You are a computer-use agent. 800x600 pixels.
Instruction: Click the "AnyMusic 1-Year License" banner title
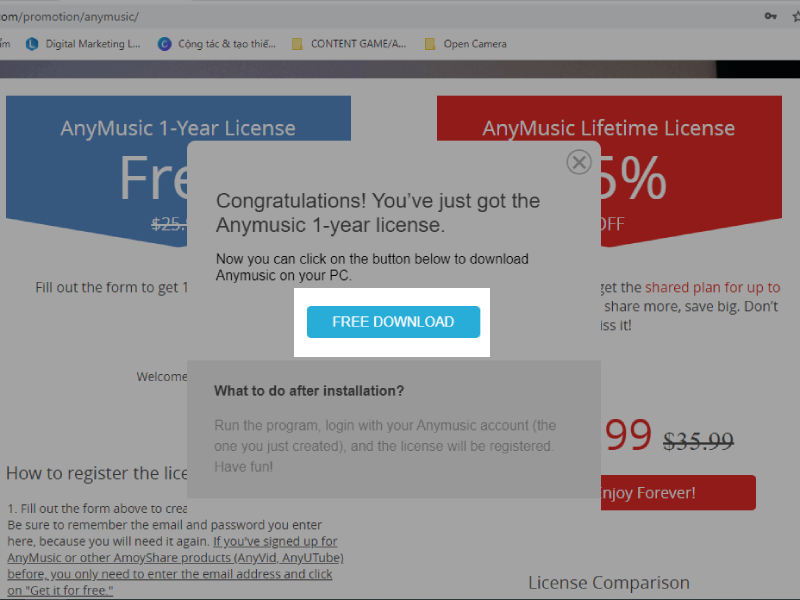178,128
